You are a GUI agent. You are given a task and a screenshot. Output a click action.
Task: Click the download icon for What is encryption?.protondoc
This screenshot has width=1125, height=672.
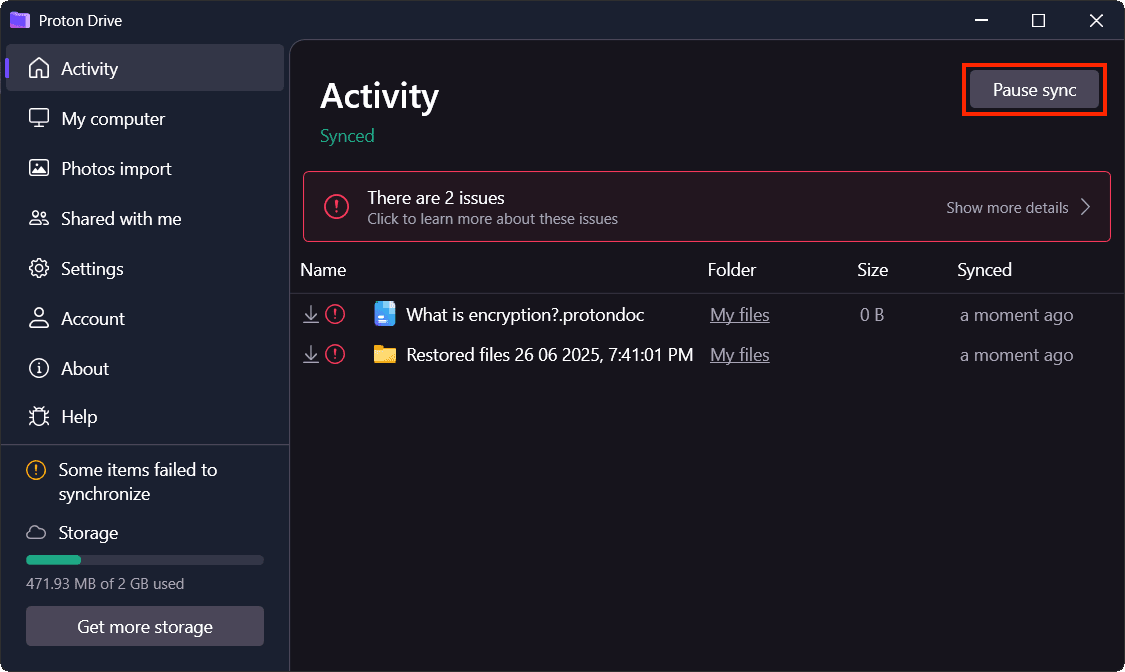[311, 314]
